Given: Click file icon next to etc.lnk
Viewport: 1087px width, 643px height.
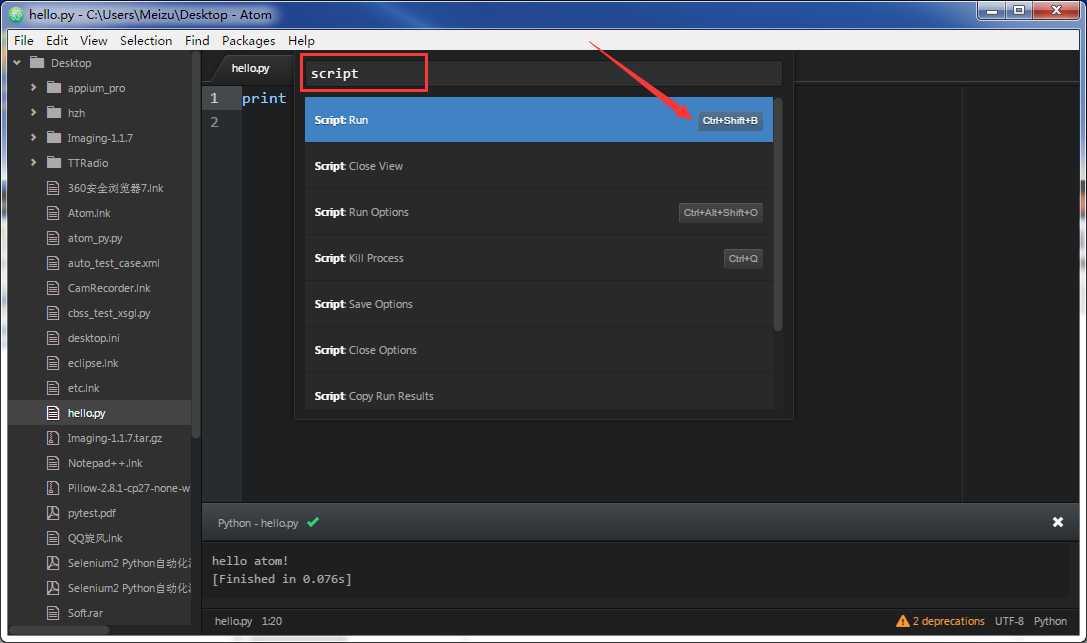Looking at the screenshot, I should [x=53, y=387].
